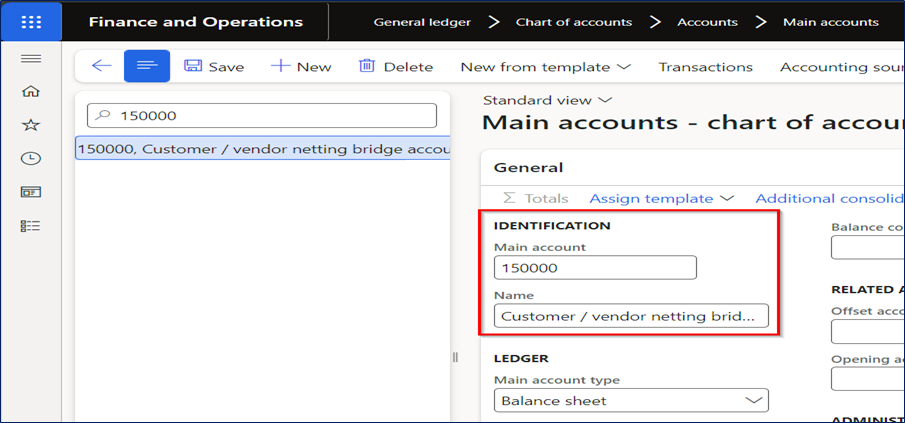Click the Offset account field
Screen dimensions: 905x423
(x=867, y=332)
